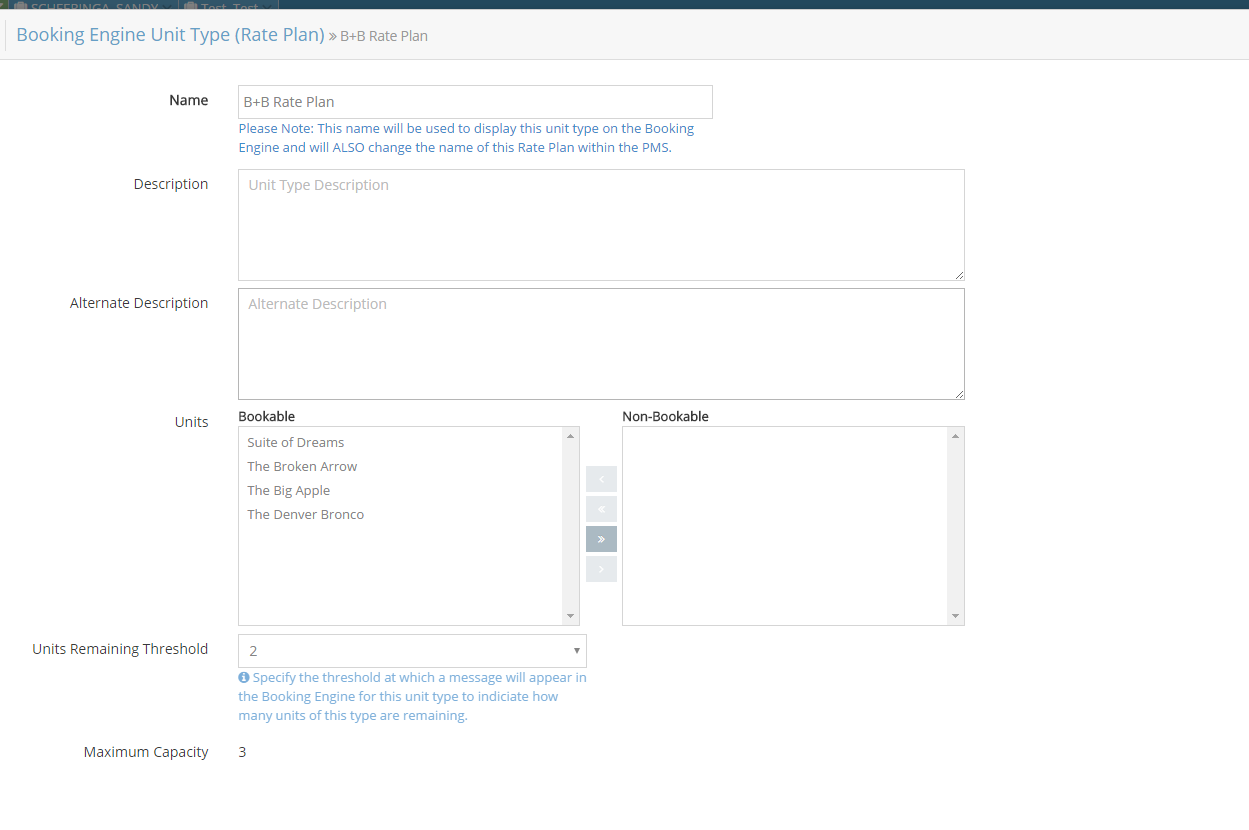Image resolution: width=1249 pixels, height=830 pixels.
Task: Open Booking Engine Unit Type breadcrumb link
Action: pos(170,35)
